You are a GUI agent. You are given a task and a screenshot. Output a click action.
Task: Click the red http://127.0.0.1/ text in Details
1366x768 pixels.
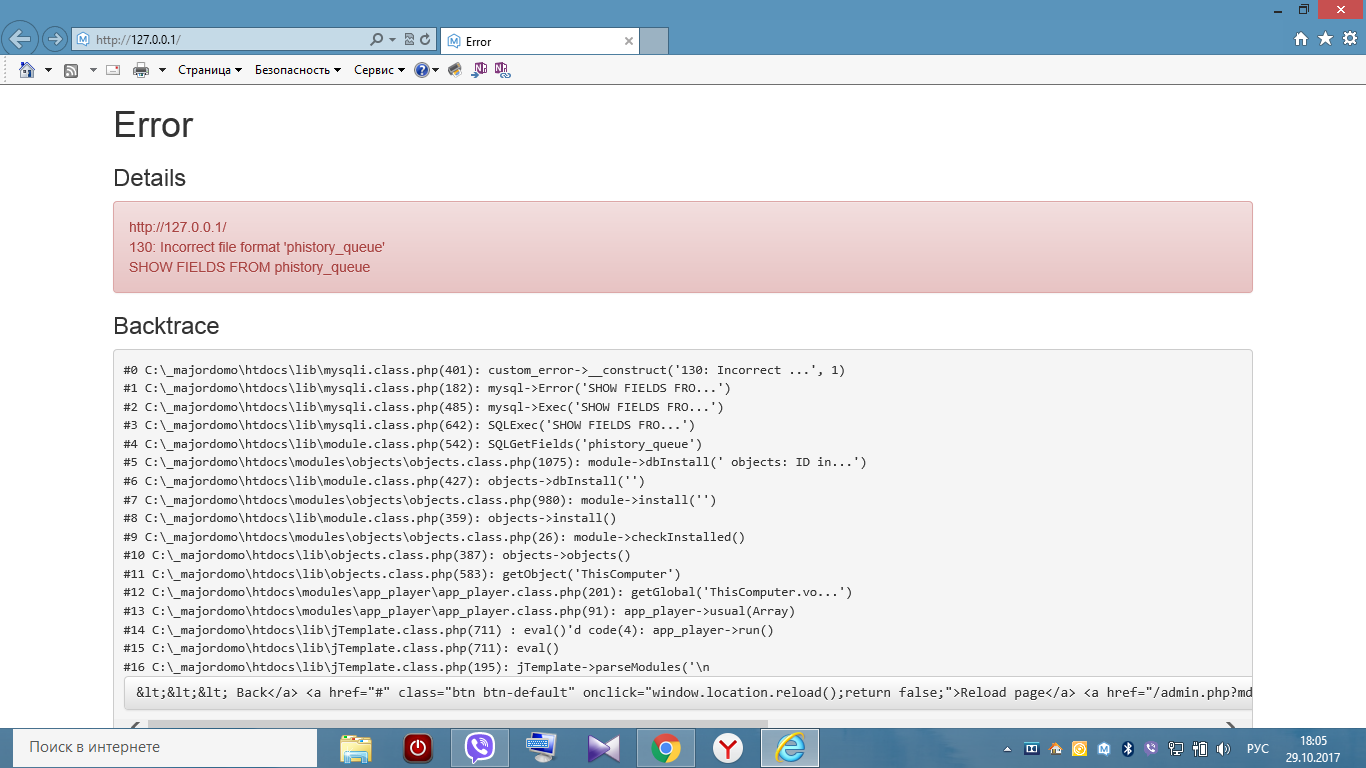click(x=178, y=227)
